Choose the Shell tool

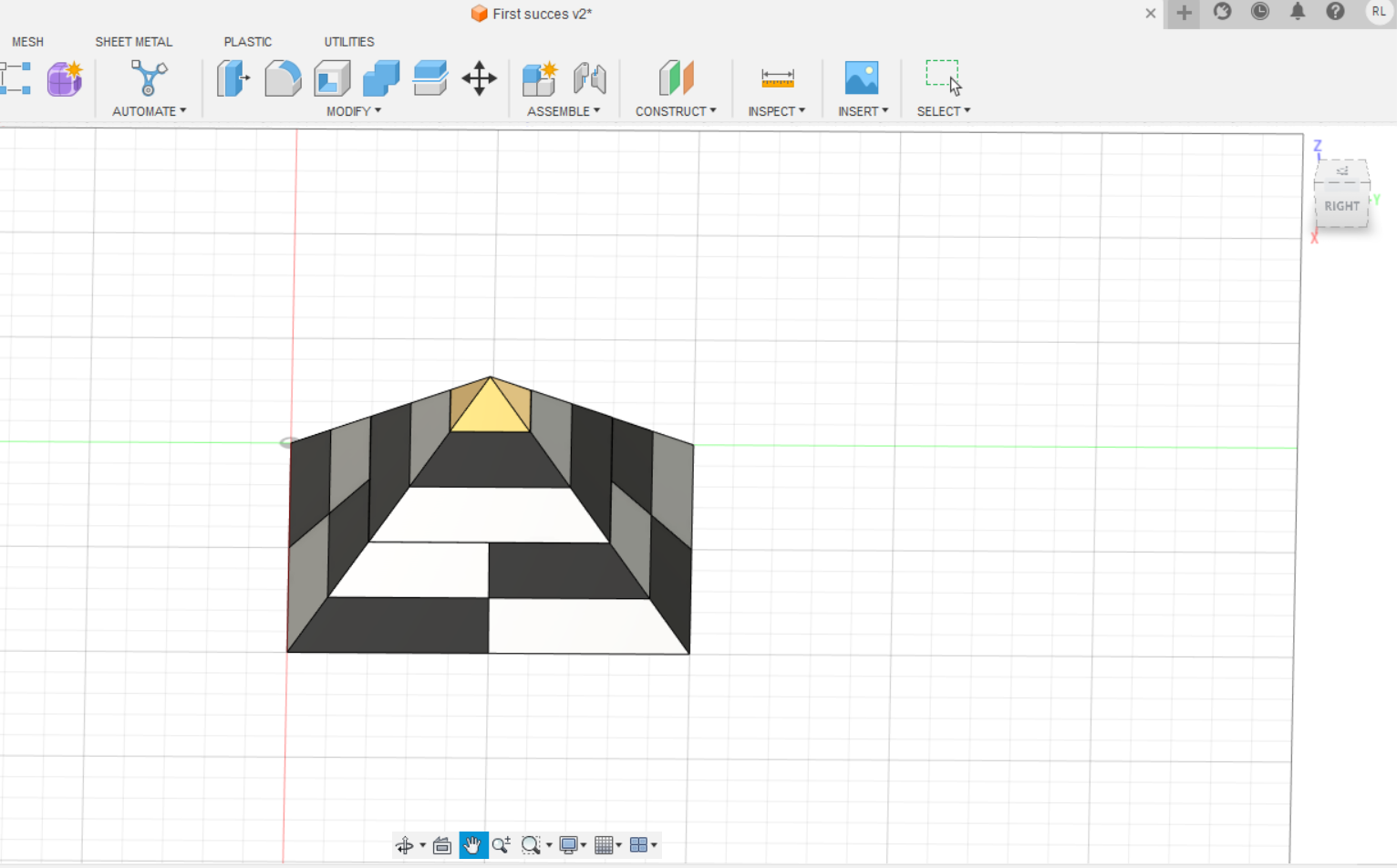coord(332,78)
